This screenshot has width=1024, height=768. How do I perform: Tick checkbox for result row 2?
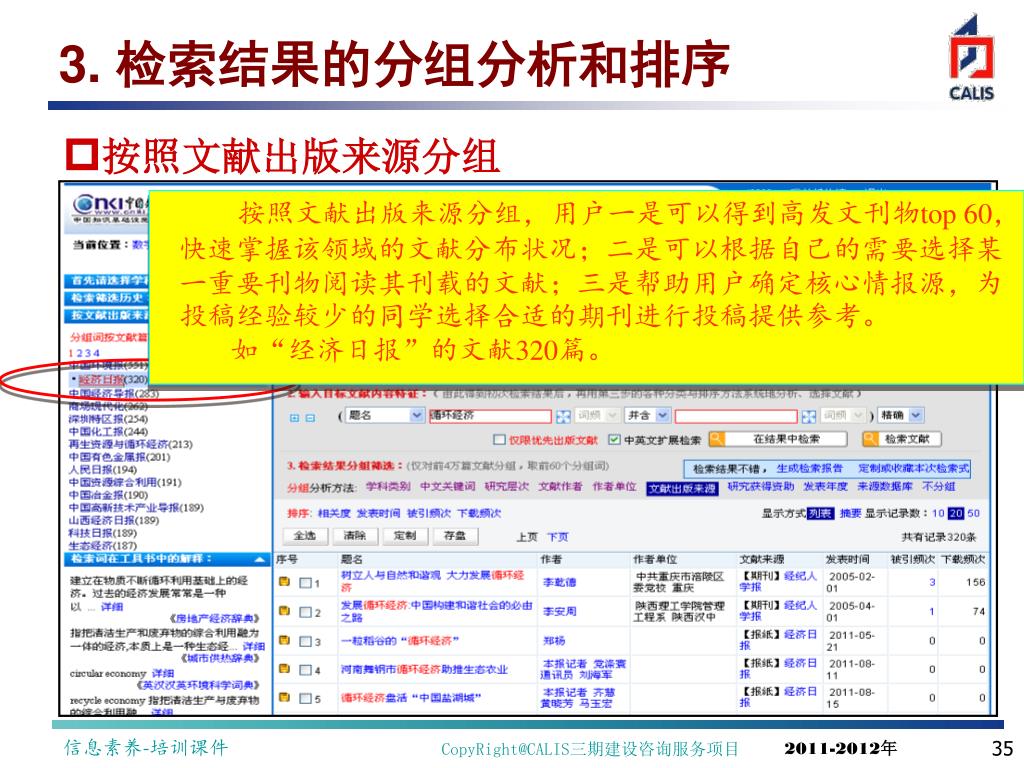coord(305,612)
